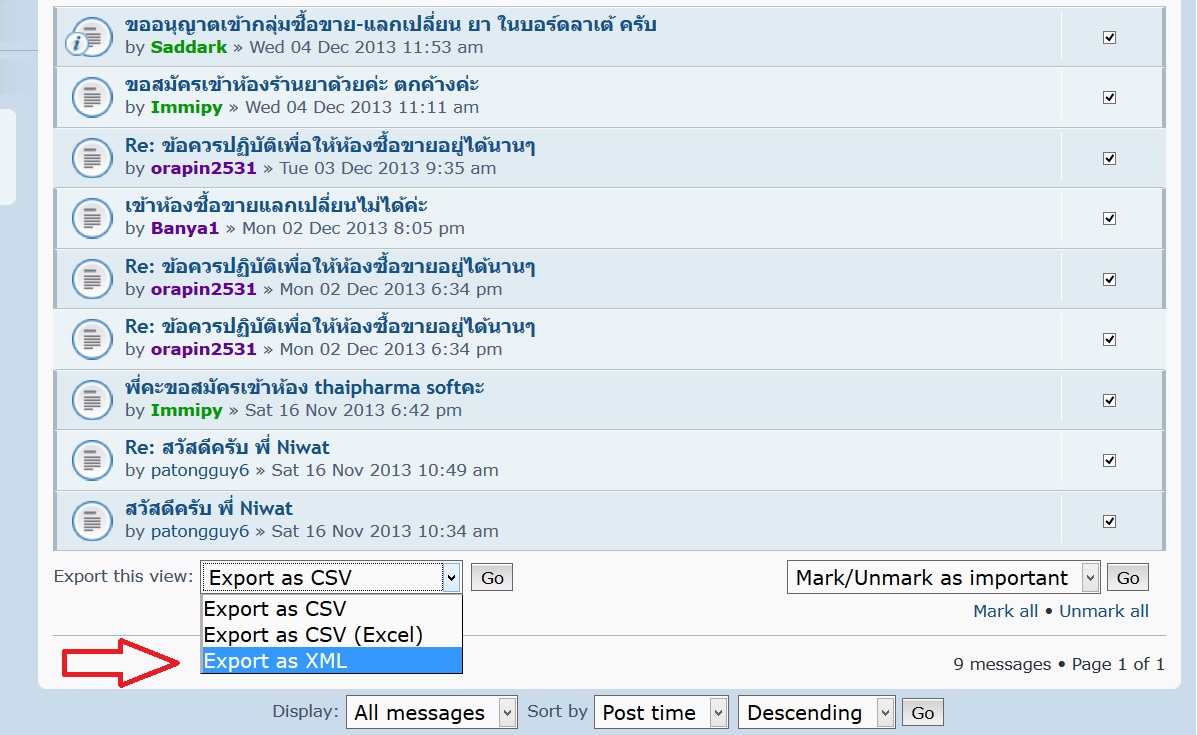Expand the All messages display dropdown
The width and height of the screenshot is (1197, 735).
point(432,713)
